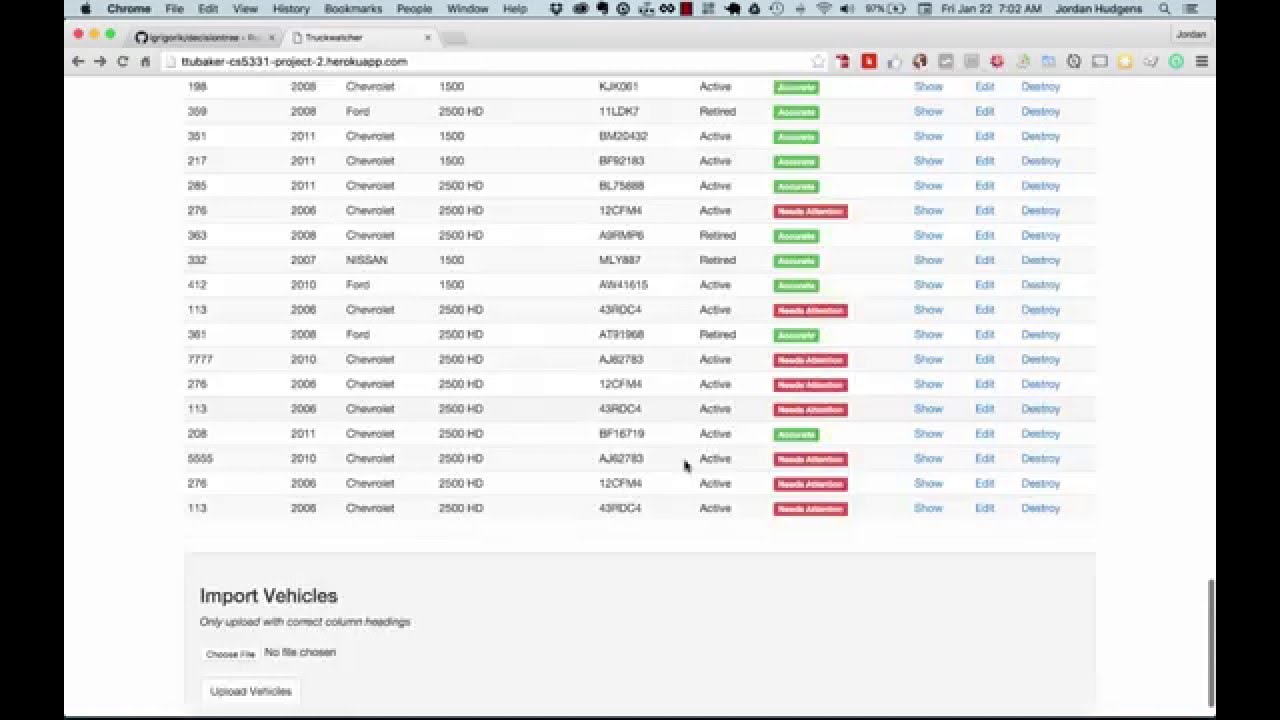The height and width of the screenshot is (720, 1280).
Task: Destroy vehicle 351
Action: point(1040,136)
